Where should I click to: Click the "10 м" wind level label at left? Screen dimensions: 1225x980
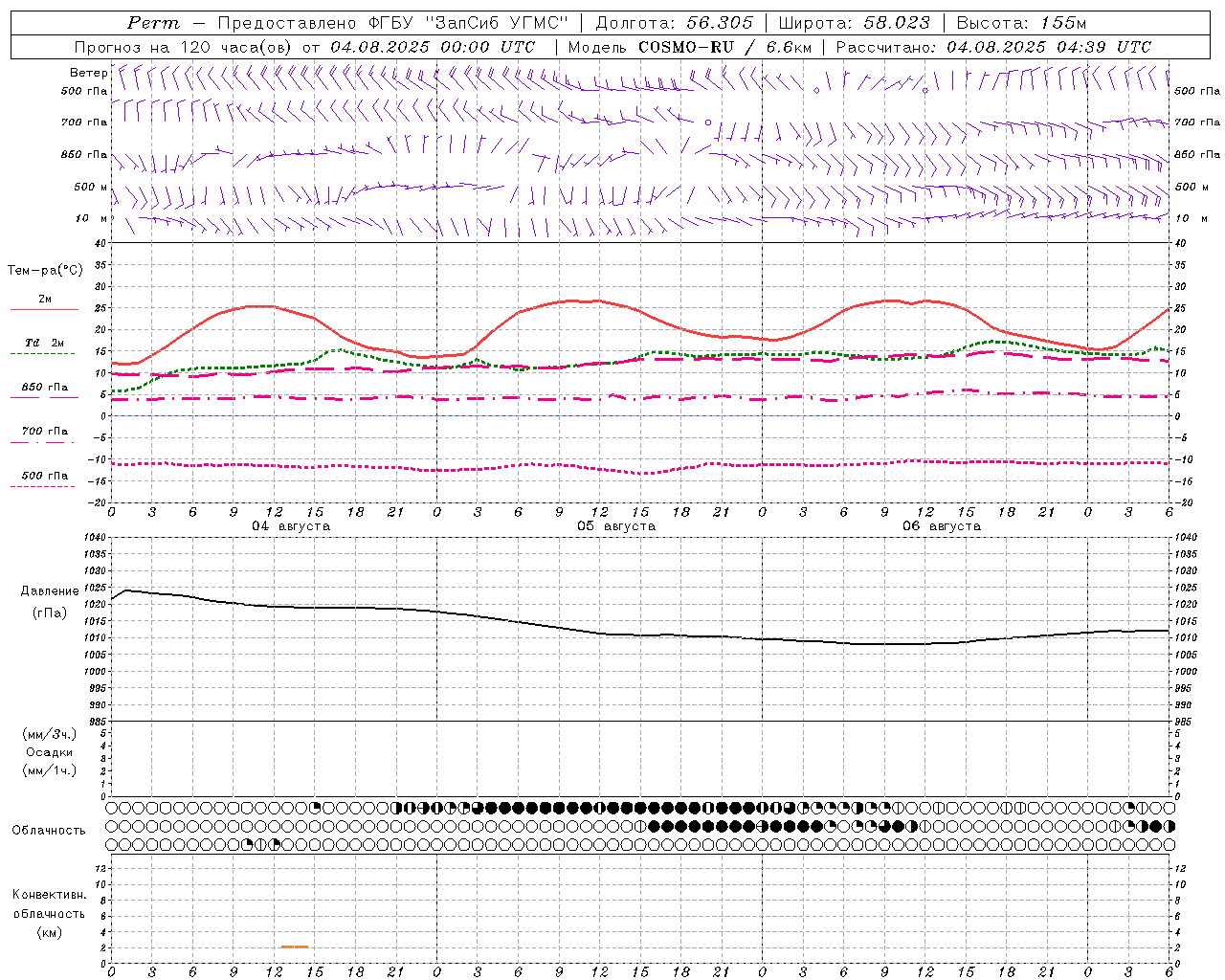(x=91, y=218)
